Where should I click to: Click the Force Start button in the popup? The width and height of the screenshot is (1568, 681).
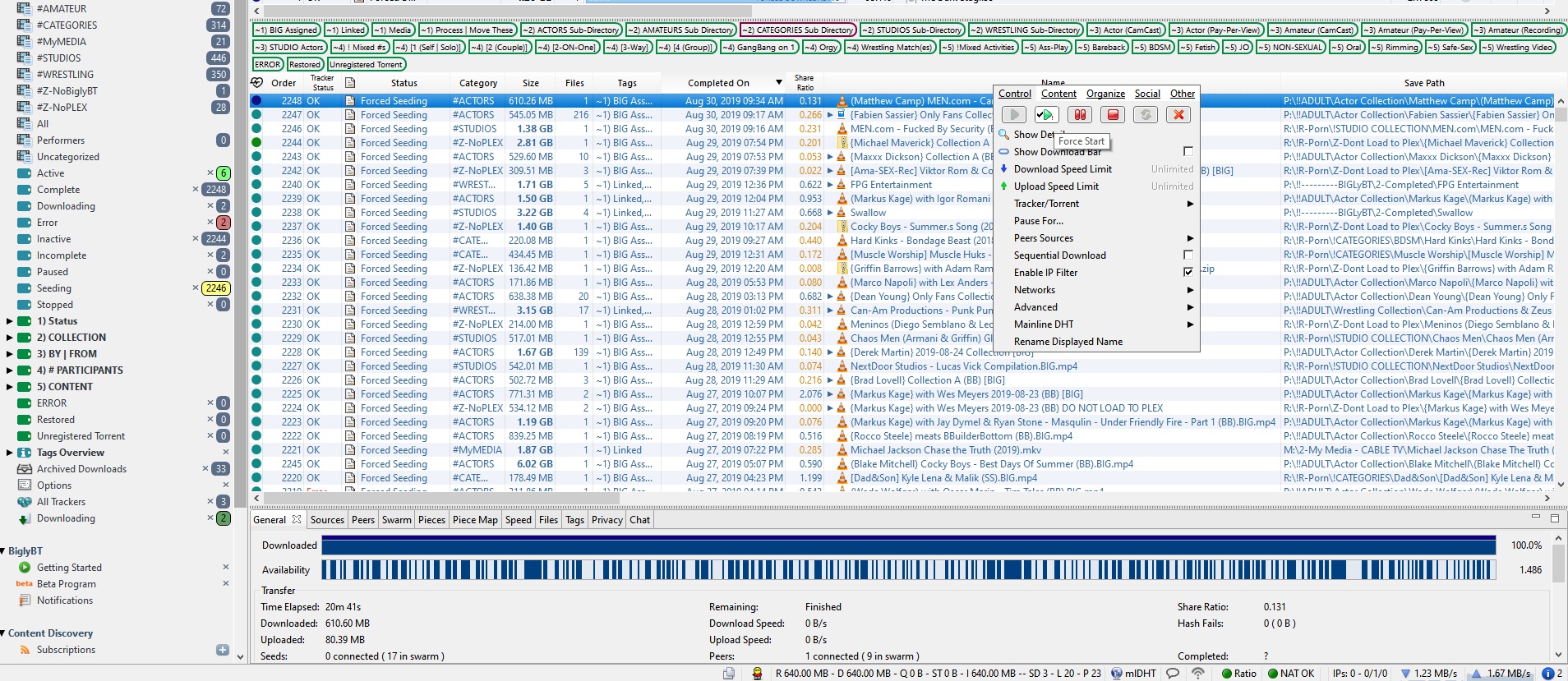(x=1046, y=115)
